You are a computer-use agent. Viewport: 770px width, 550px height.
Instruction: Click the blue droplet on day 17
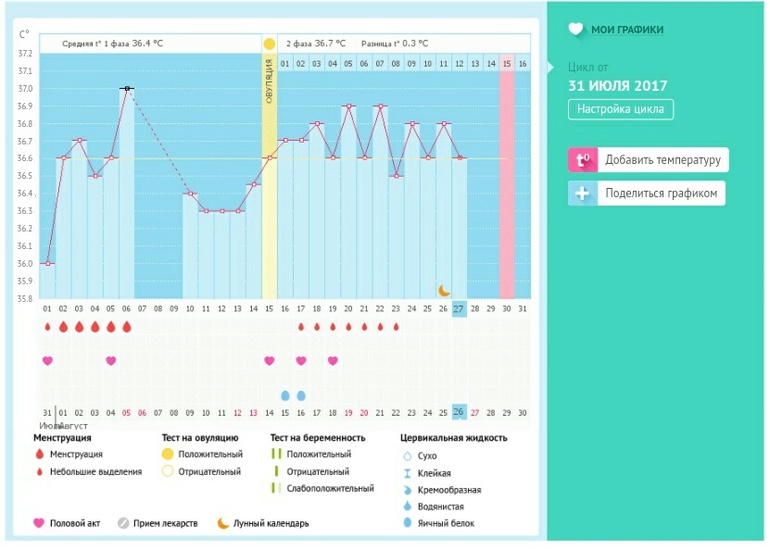(301, 395)
